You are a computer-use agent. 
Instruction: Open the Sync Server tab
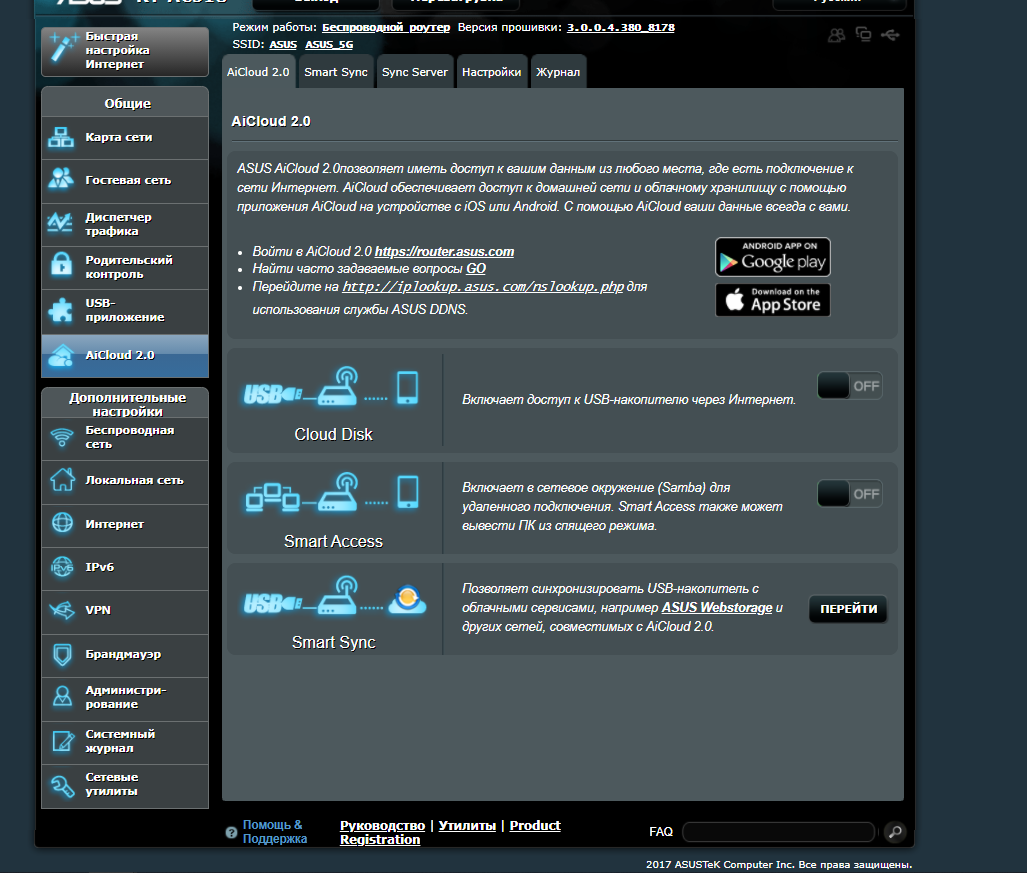click(414, 72)
